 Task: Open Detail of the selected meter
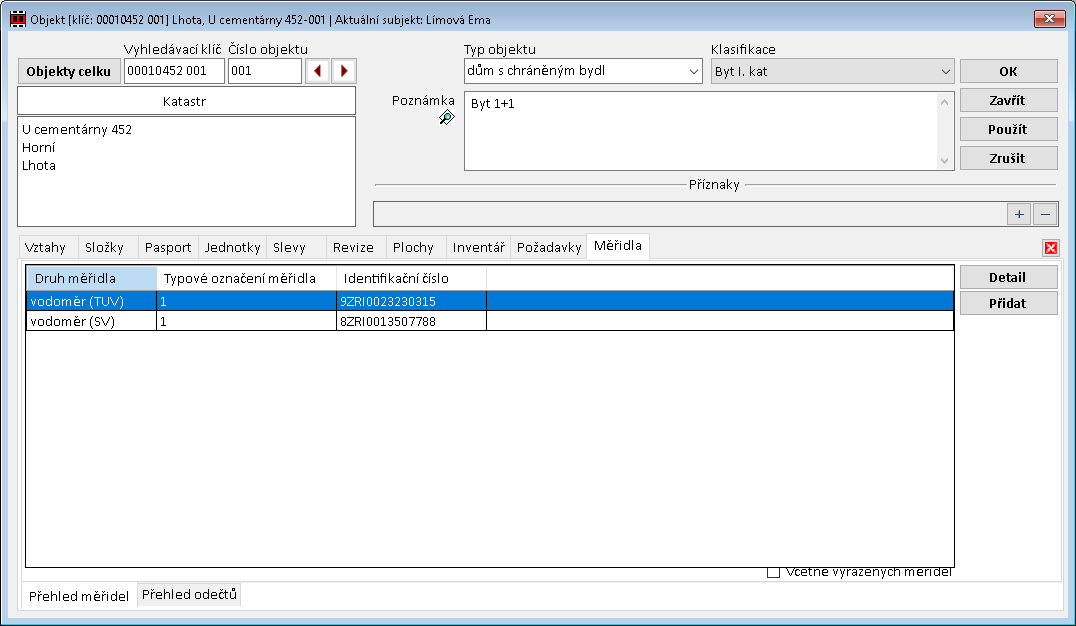(x=1008, y=277)
